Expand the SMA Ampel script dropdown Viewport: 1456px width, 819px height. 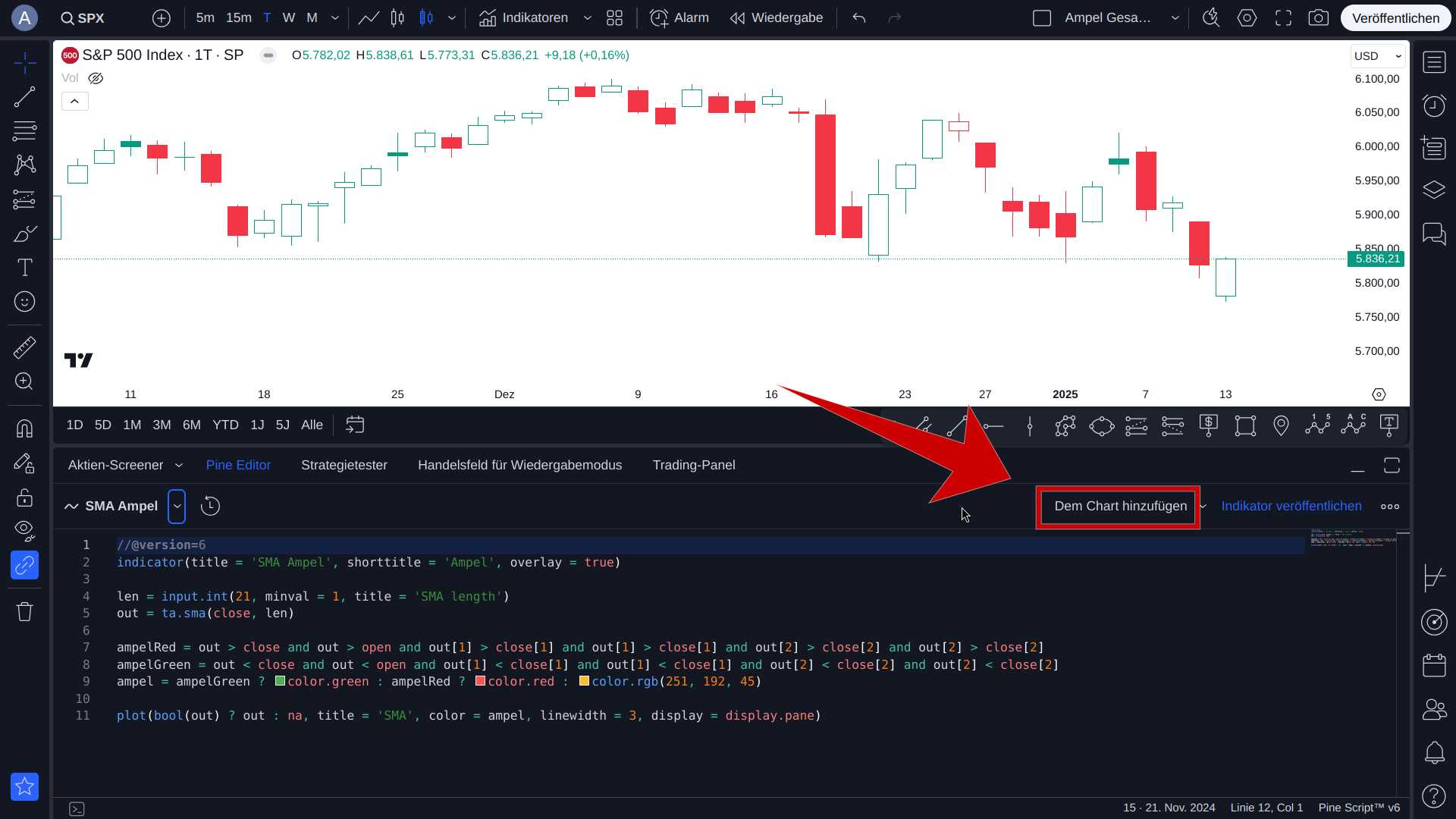click(177, 506)
